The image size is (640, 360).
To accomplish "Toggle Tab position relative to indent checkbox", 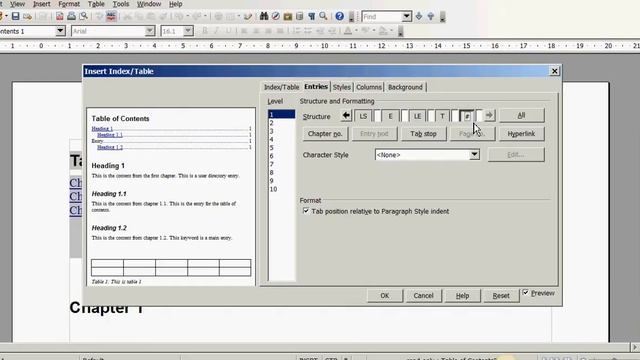I will (306, 211).
